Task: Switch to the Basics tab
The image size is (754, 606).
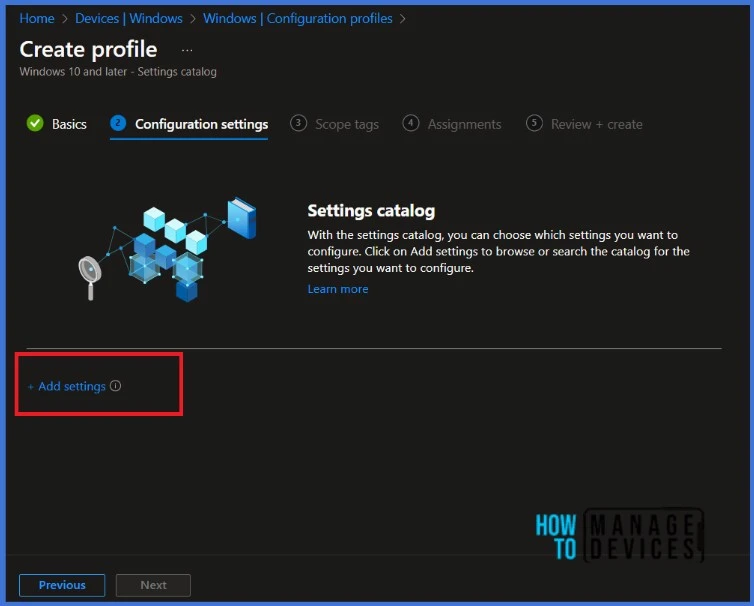Action: pos(69,125)
